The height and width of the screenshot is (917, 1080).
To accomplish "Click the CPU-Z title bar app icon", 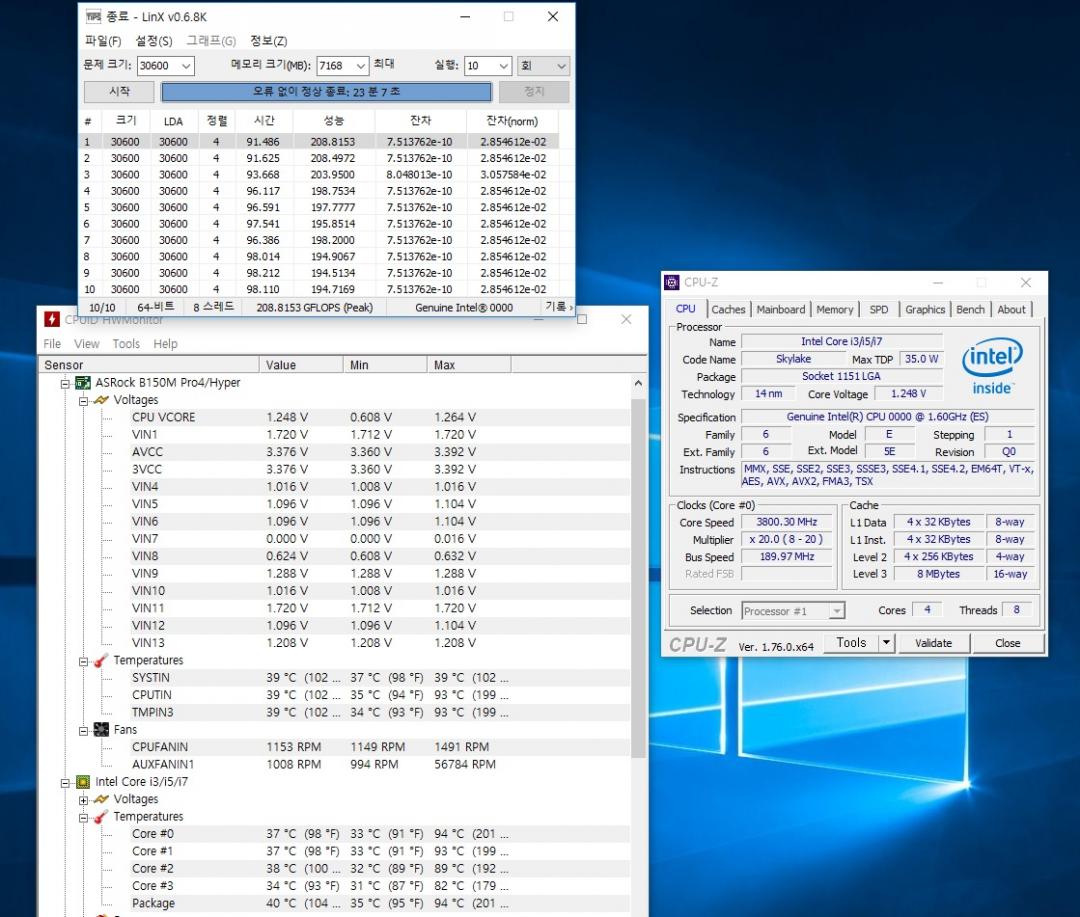I will tap(672, 283).
